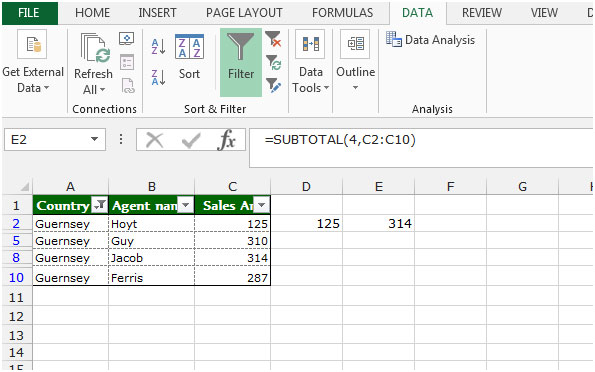Select column G header

pyautogui.click(x=522, y=186)
